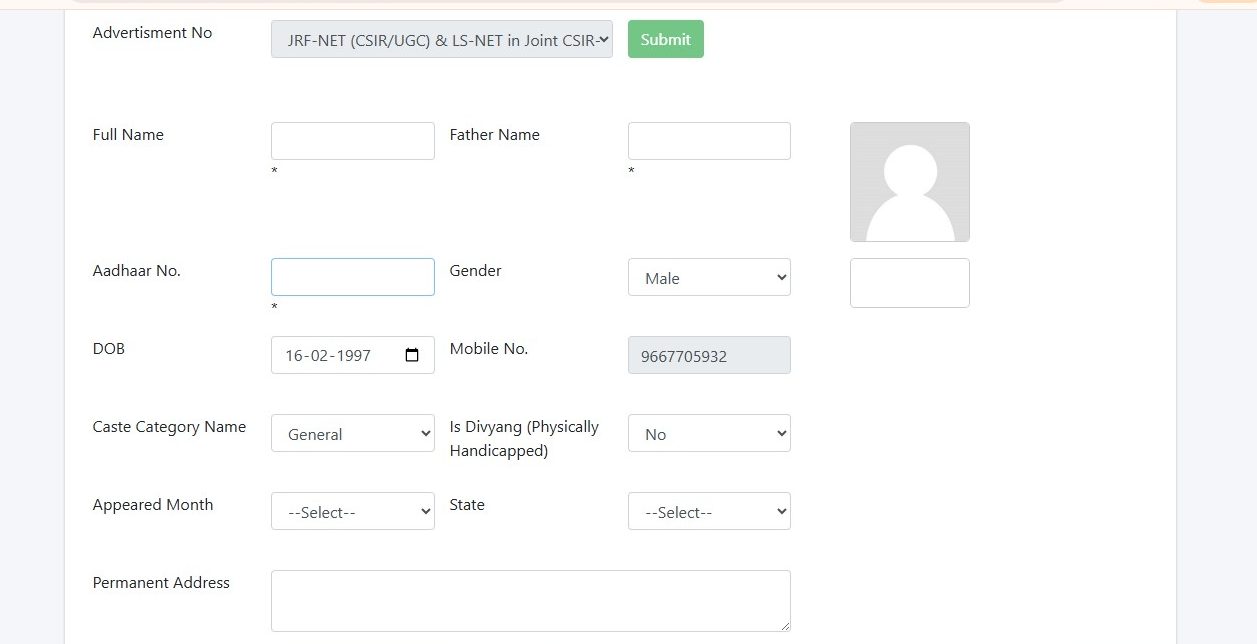Screen dimensions: 1257x644
Task: Click inside the Permanent Address text area
Action: [530, 600]
